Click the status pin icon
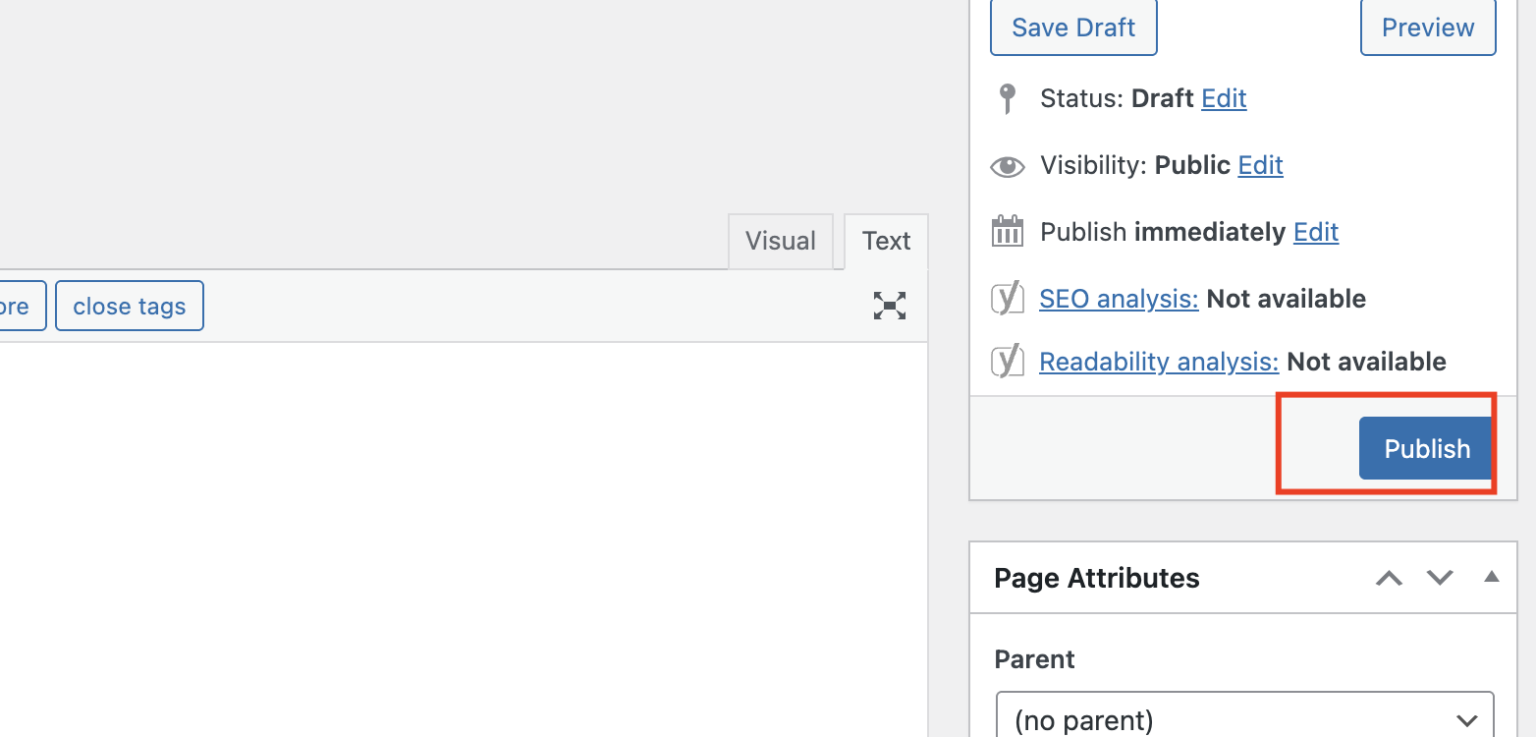Screen dimensions: 1536x737 click(x=1007, y=99)
